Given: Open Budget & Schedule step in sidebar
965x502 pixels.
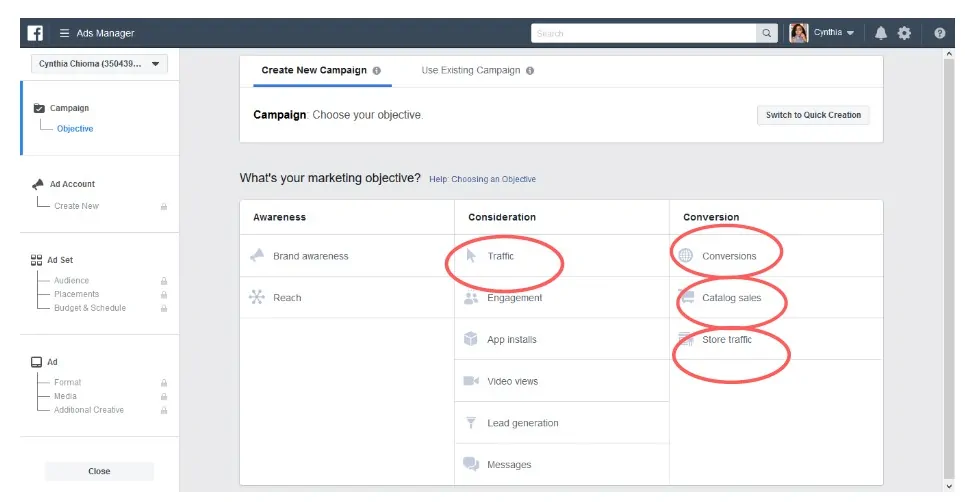Looking at the screenshot, I should (x=90, y=308).
